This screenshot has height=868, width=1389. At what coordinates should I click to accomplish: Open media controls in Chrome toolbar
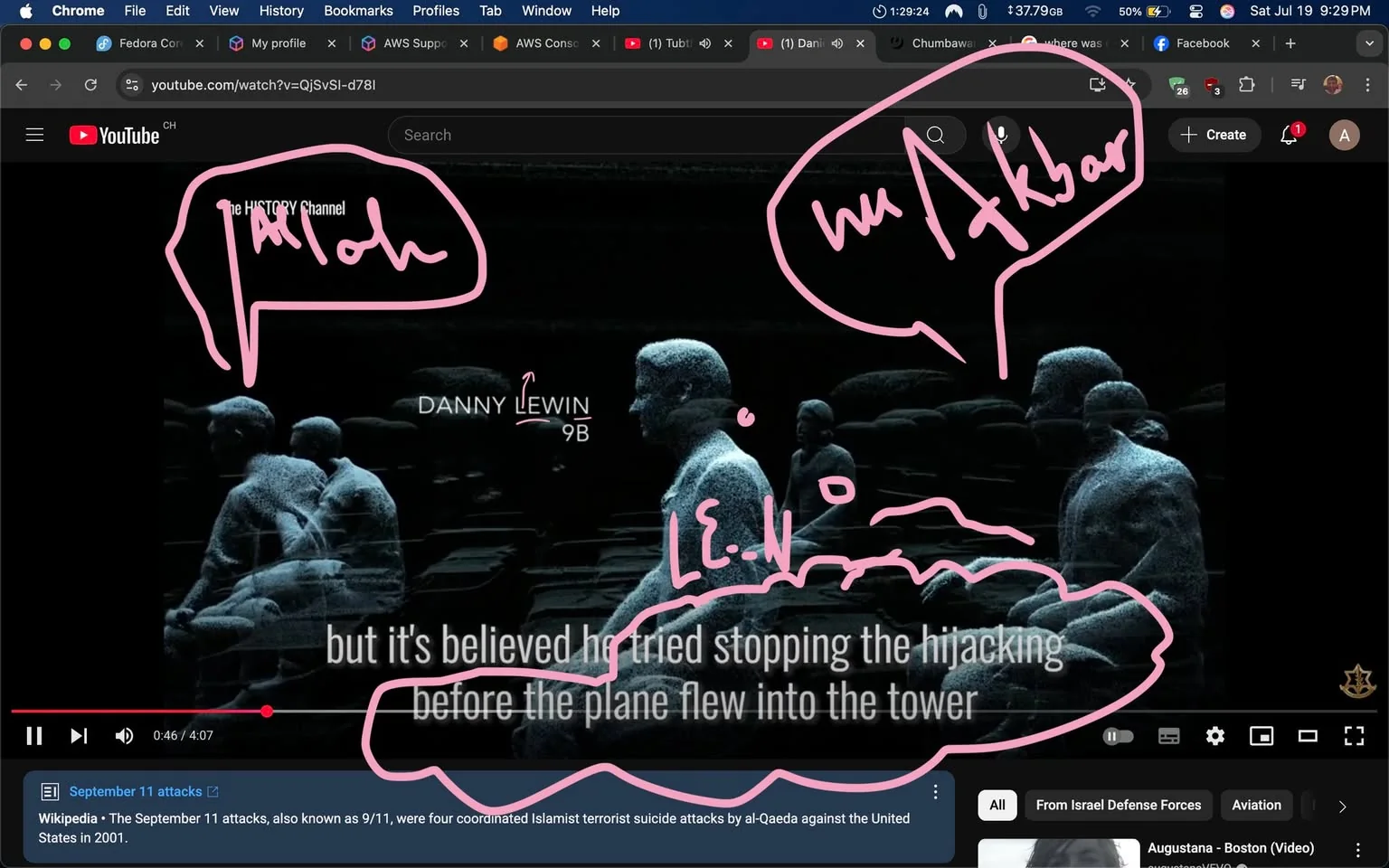point(1299,84)
